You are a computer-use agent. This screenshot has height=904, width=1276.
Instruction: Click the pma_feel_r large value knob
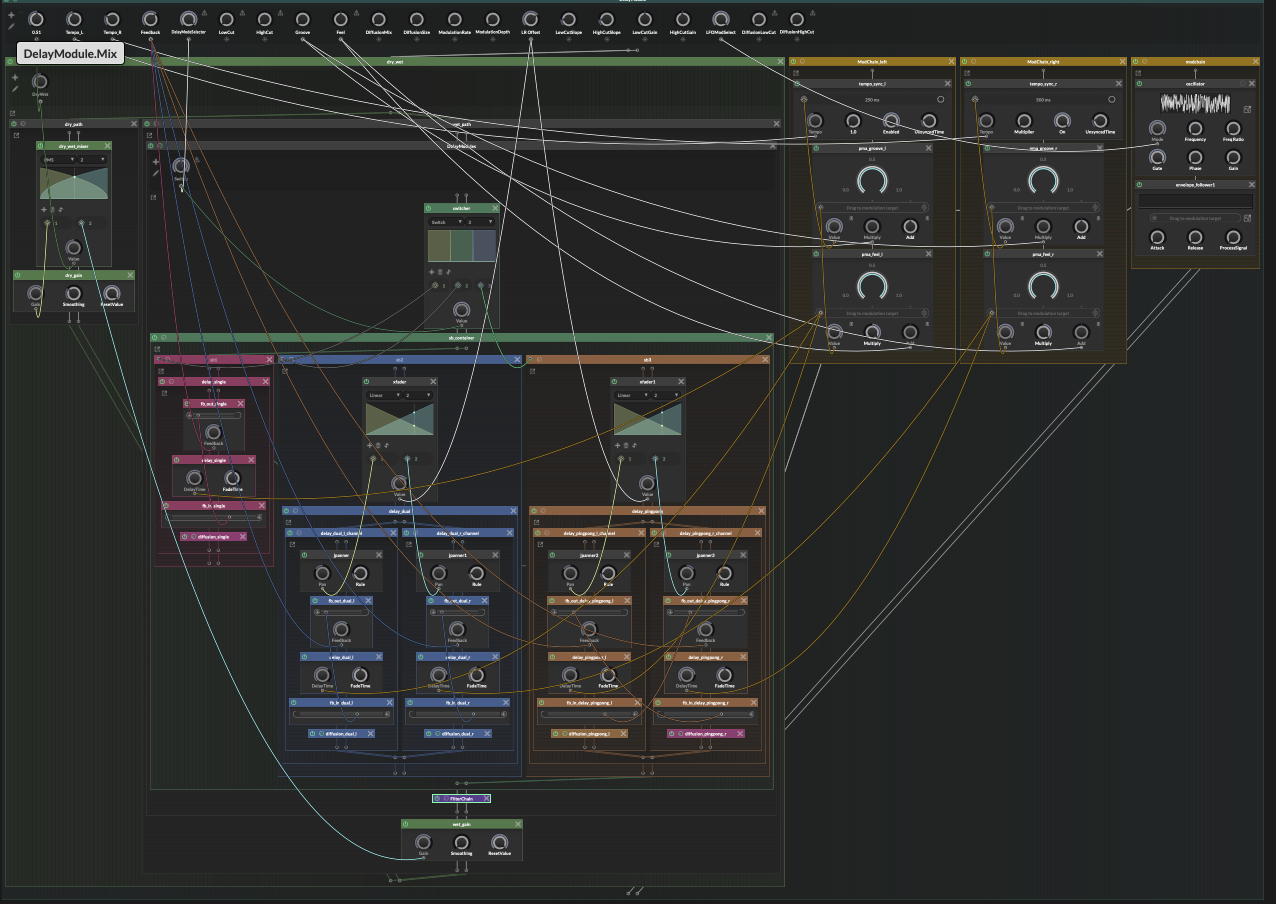click(x=1043, y=287)
